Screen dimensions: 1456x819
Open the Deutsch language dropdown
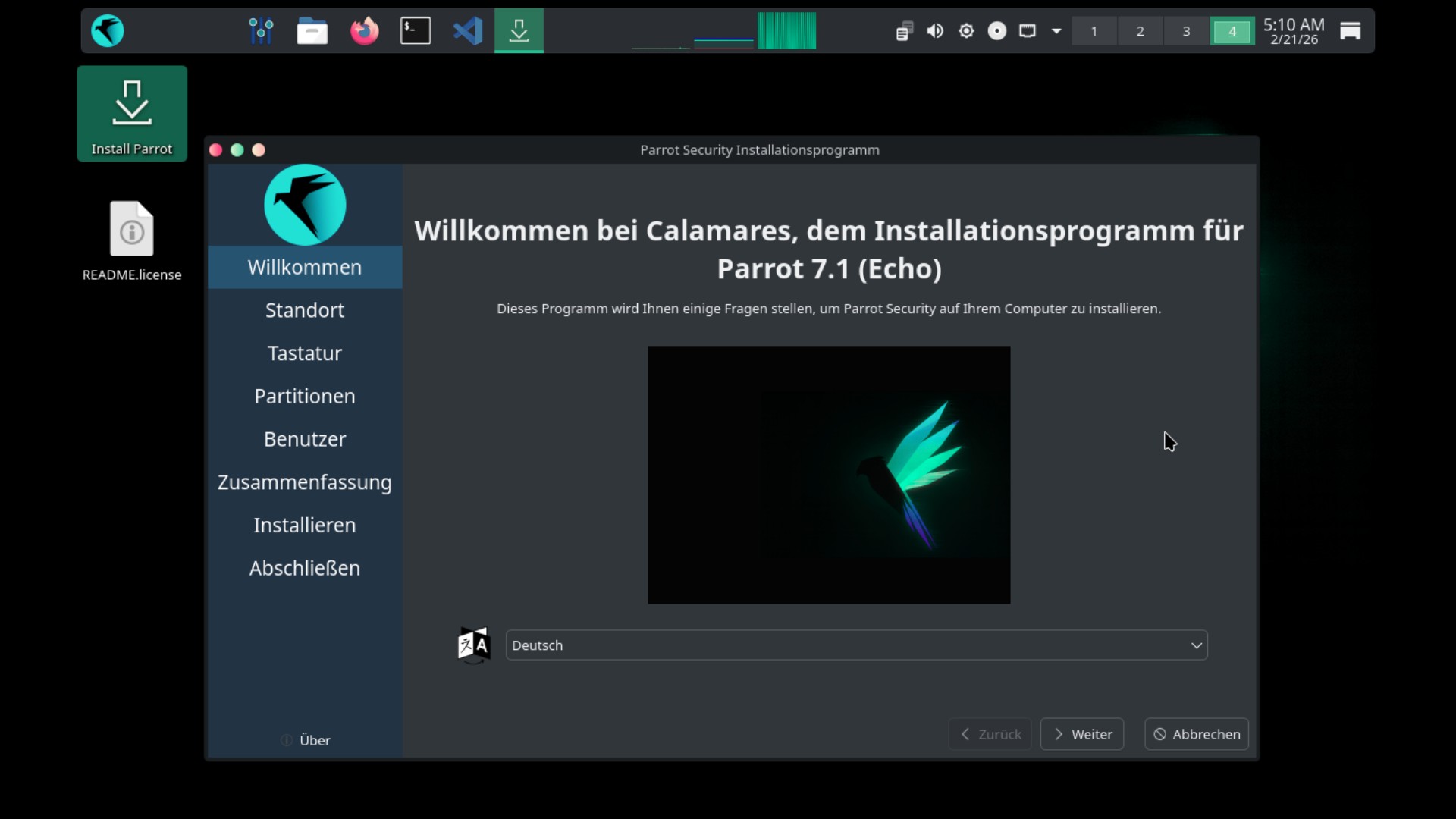pyautogui.click(x=856, y=645)
